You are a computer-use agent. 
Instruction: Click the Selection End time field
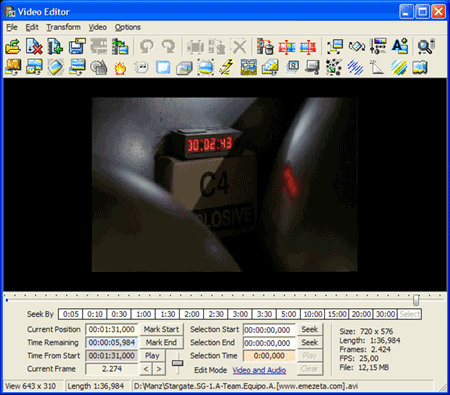tap(269, 343)
